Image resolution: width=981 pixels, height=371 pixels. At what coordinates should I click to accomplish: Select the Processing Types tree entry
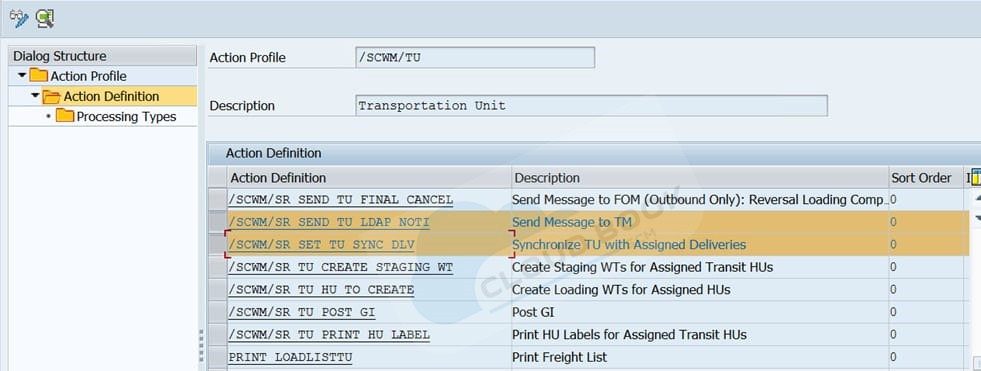pyautogui.click(x=126, y=117)
